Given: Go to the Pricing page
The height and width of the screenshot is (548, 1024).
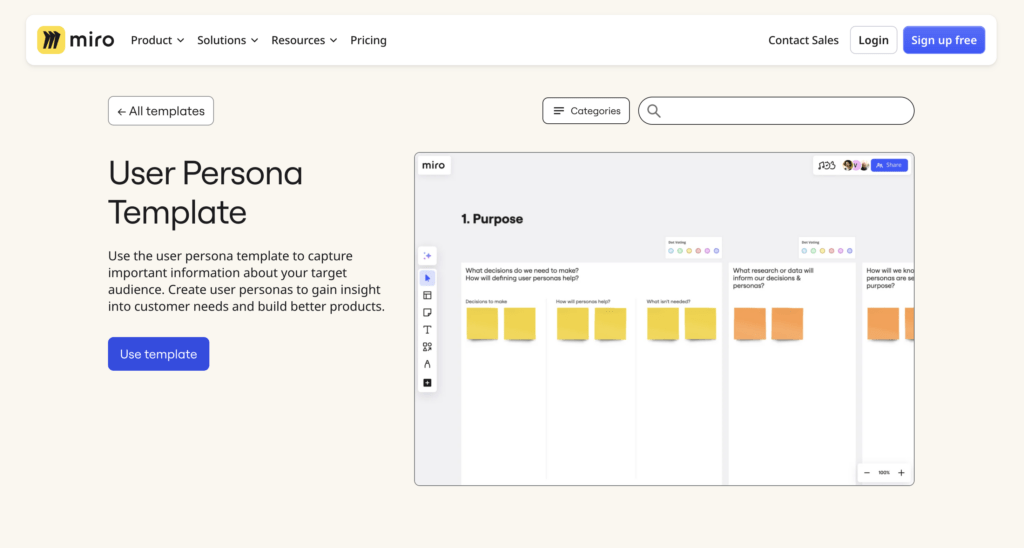Looking at the screenshot, I should point(368,40).
